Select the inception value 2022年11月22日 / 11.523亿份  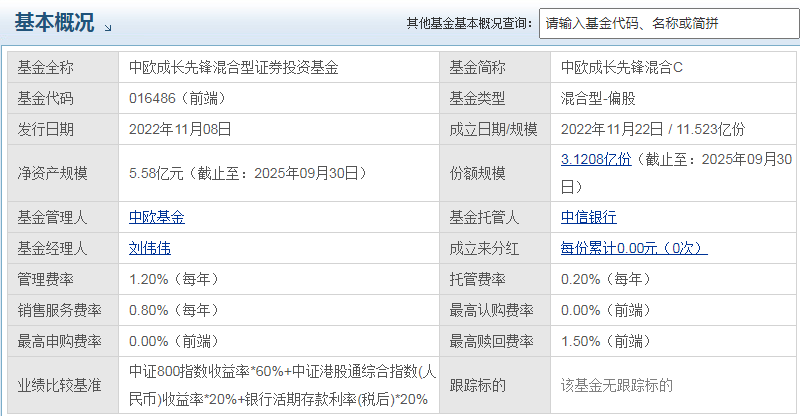[x=653, y=129]
